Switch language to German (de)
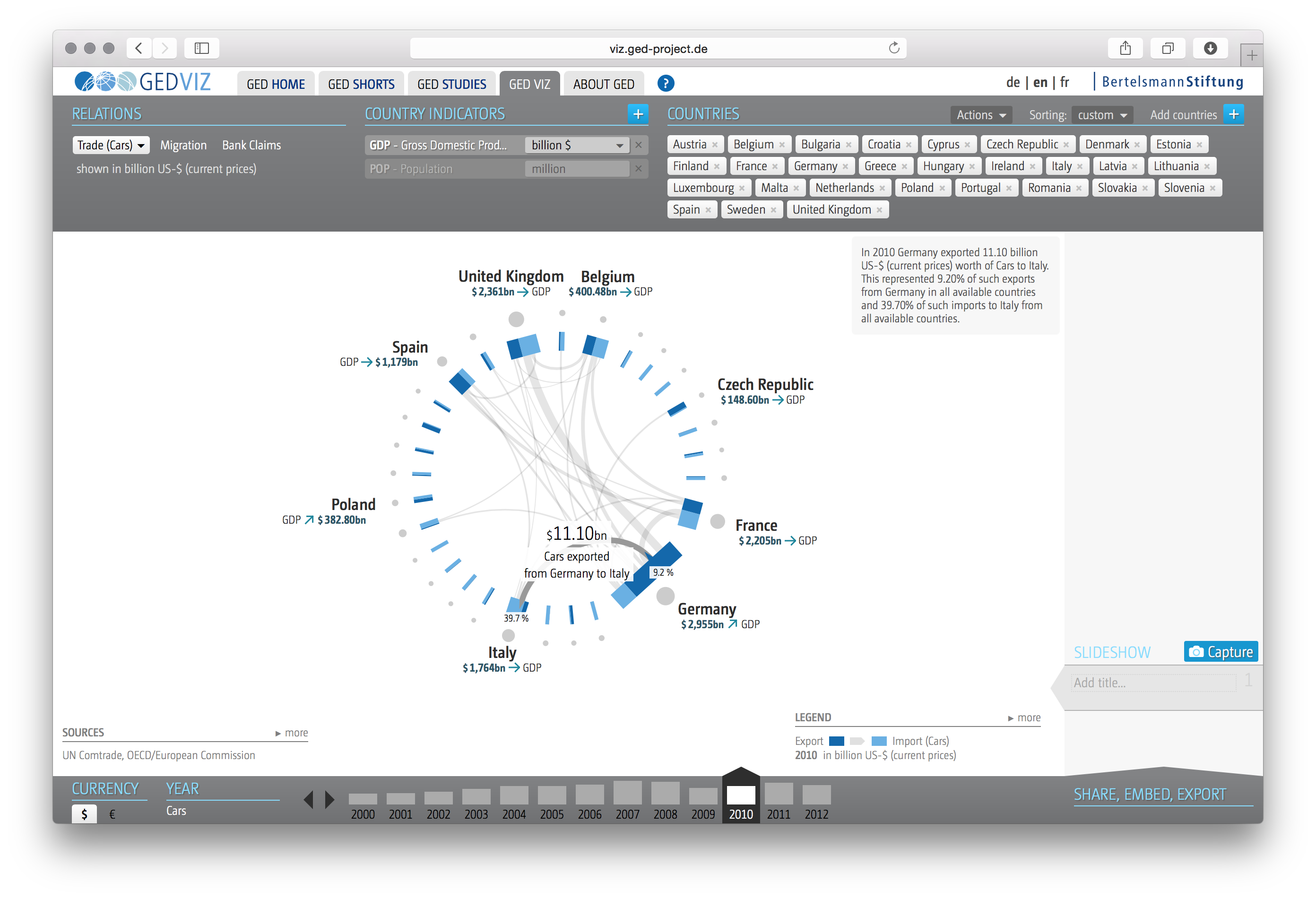The image size is (1316, 899). tap(1013, 83)
